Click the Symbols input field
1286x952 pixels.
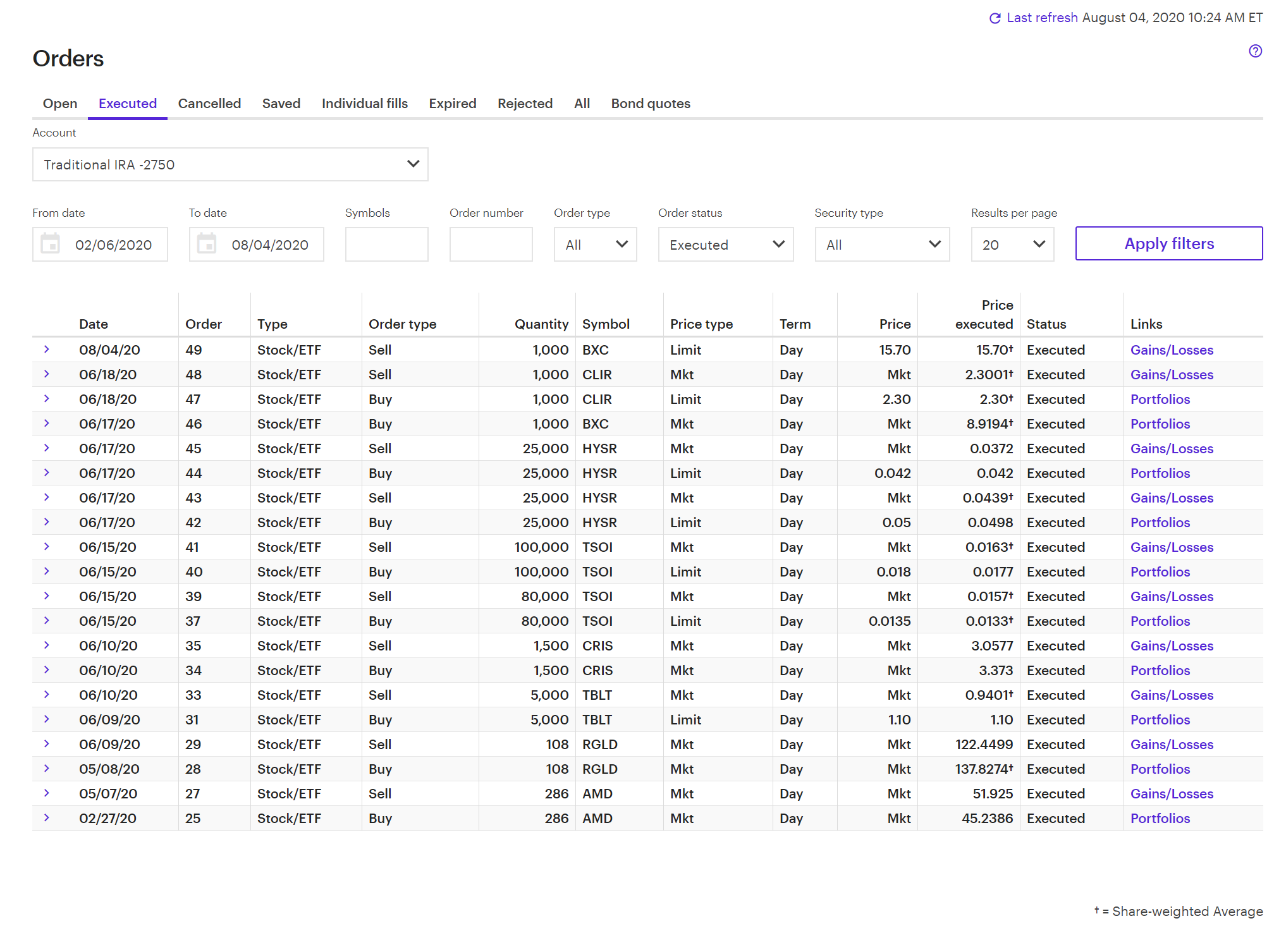(386, 245)
